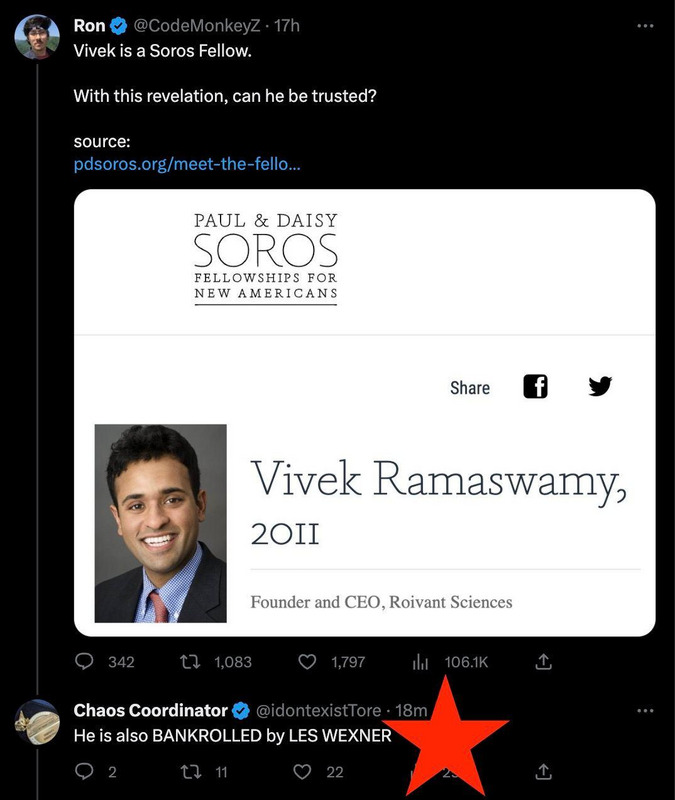Click Chaos Coordinator's profile avatar
675x800 pixels.
pos(35,723)
